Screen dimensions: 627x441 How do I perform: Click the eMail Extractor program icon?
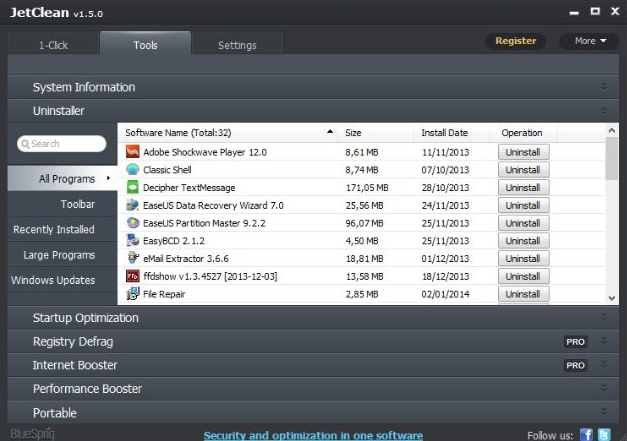(x=133, y=258)
